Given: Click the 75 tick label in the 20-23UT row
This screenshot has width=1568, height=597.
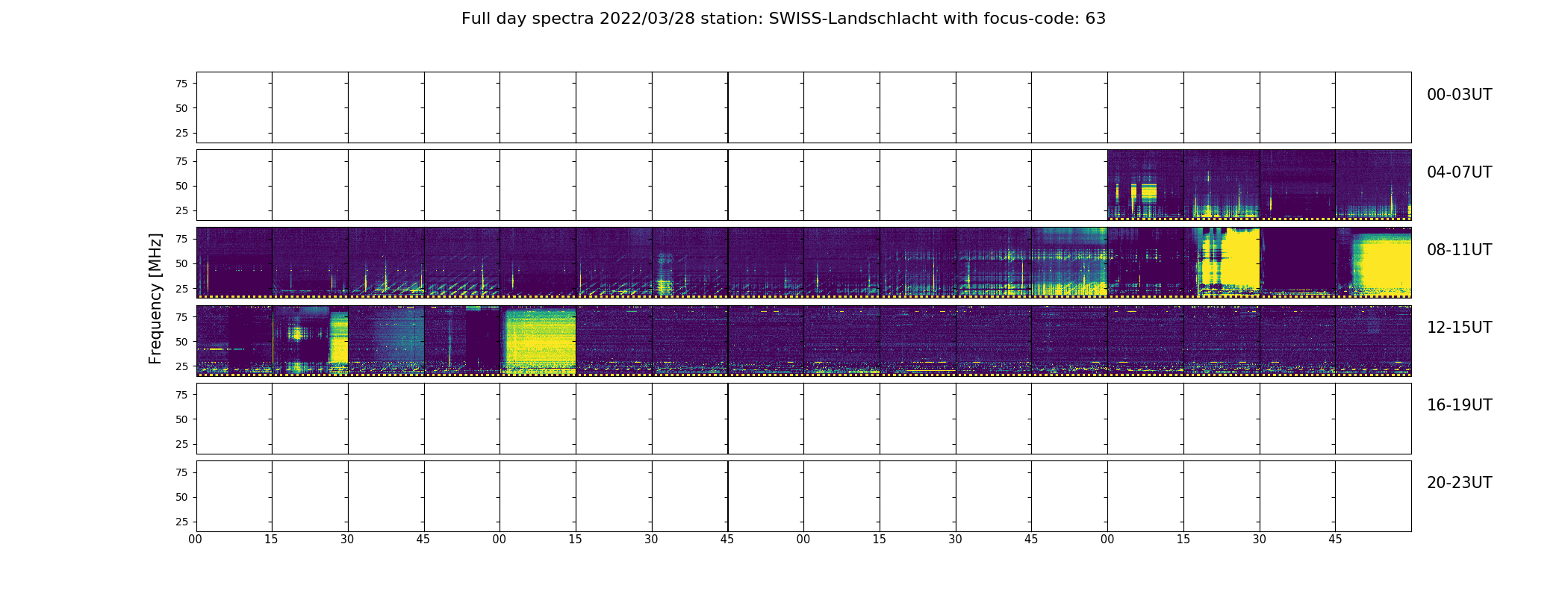Looking at the screenshot, I should [x=181, y=472].
